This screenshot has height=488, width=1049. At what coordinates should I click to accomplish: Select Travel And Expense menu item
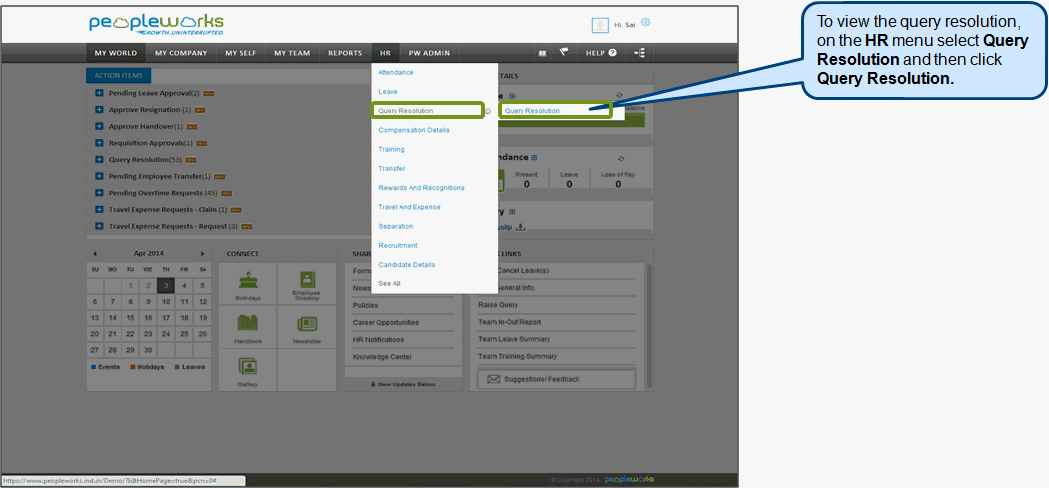click(409, 207)
